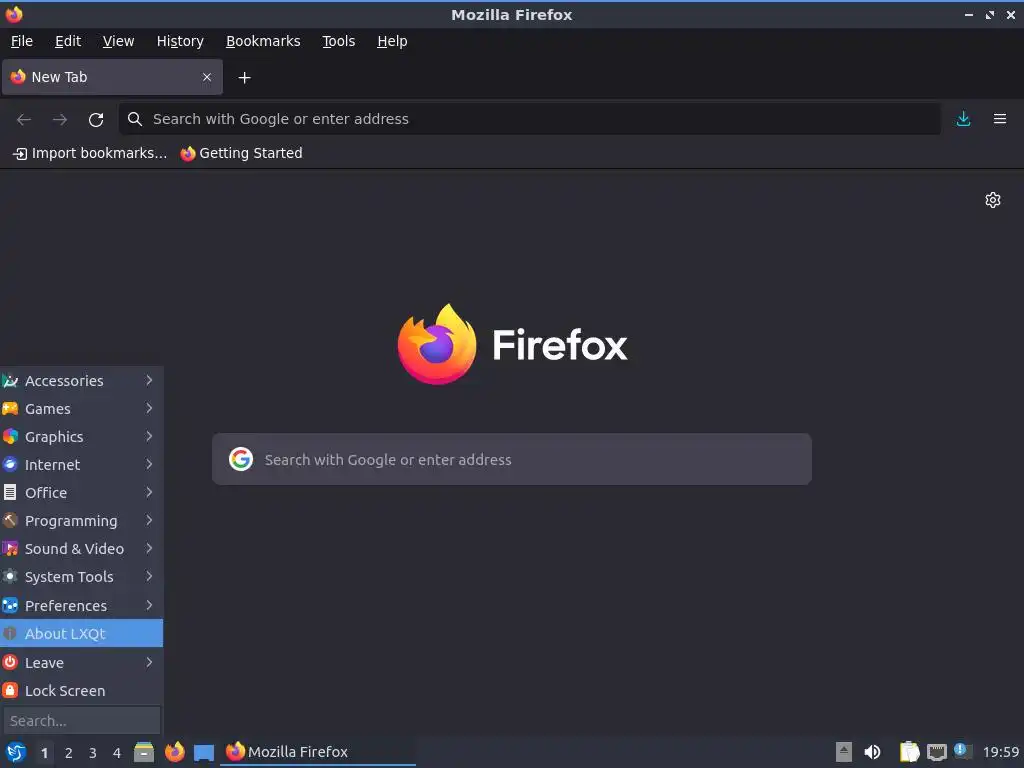Expand the Internet submenu arrow
Screen dimensions: 1024x768
[150, 464]
